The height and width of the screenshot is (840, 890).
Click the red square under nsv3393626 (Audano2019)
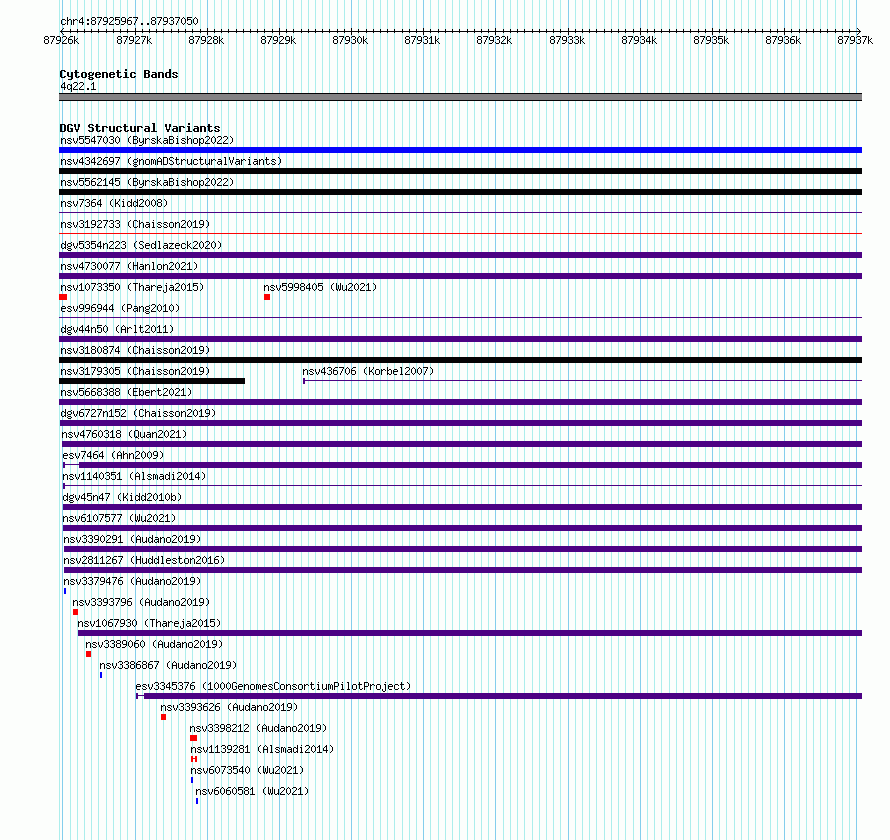[x=163, y=717]
